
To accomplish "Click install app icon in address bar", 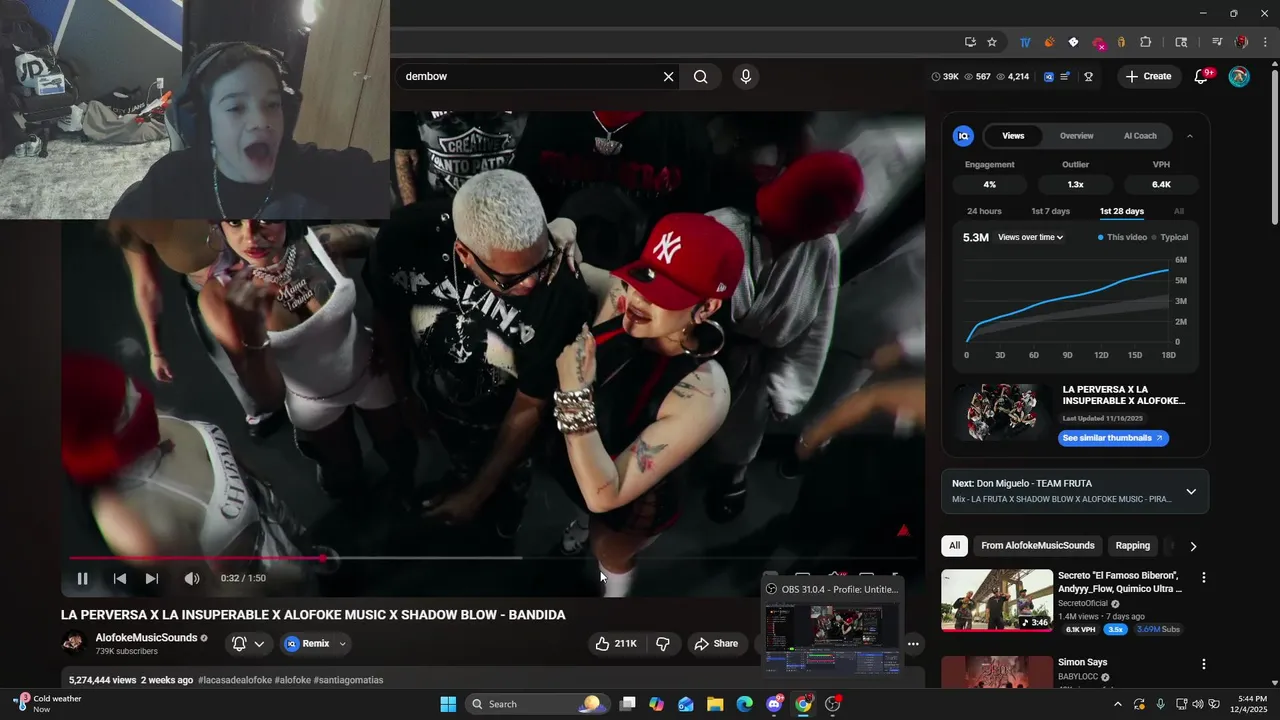I will [970, 42].
